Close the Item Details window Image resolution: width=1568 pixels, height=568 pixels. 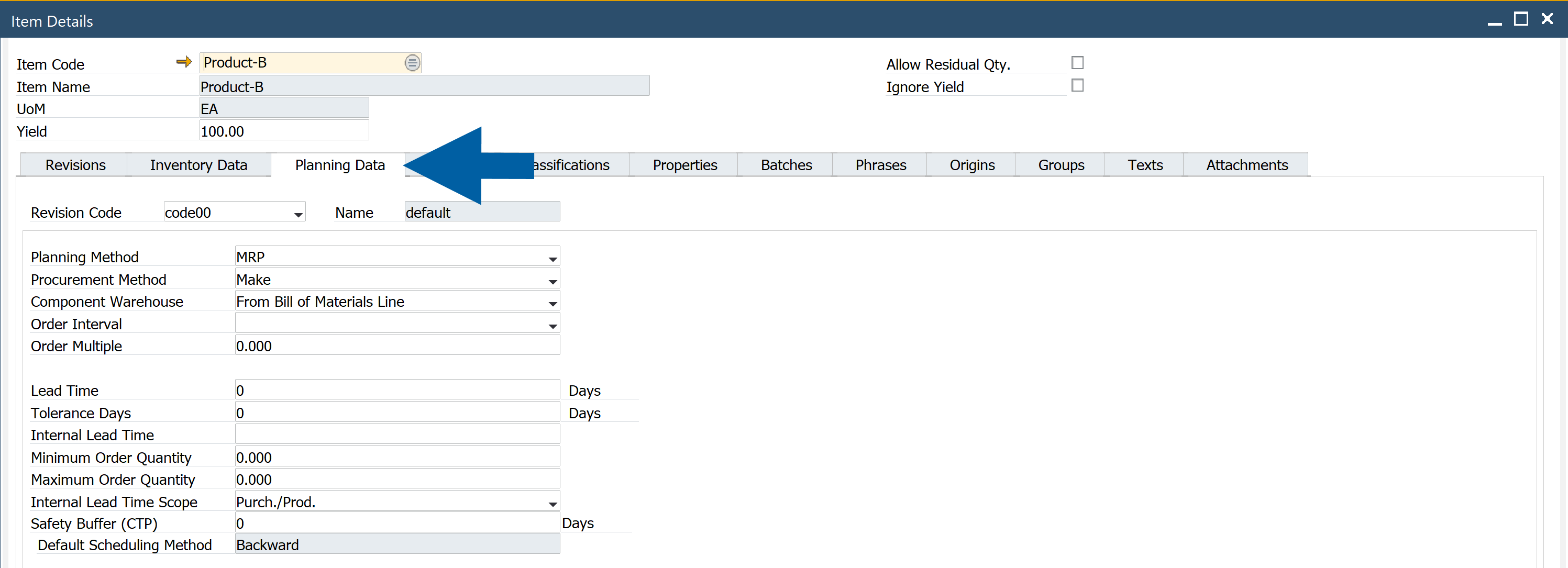pyautogui.click(x=1547, y=19)
